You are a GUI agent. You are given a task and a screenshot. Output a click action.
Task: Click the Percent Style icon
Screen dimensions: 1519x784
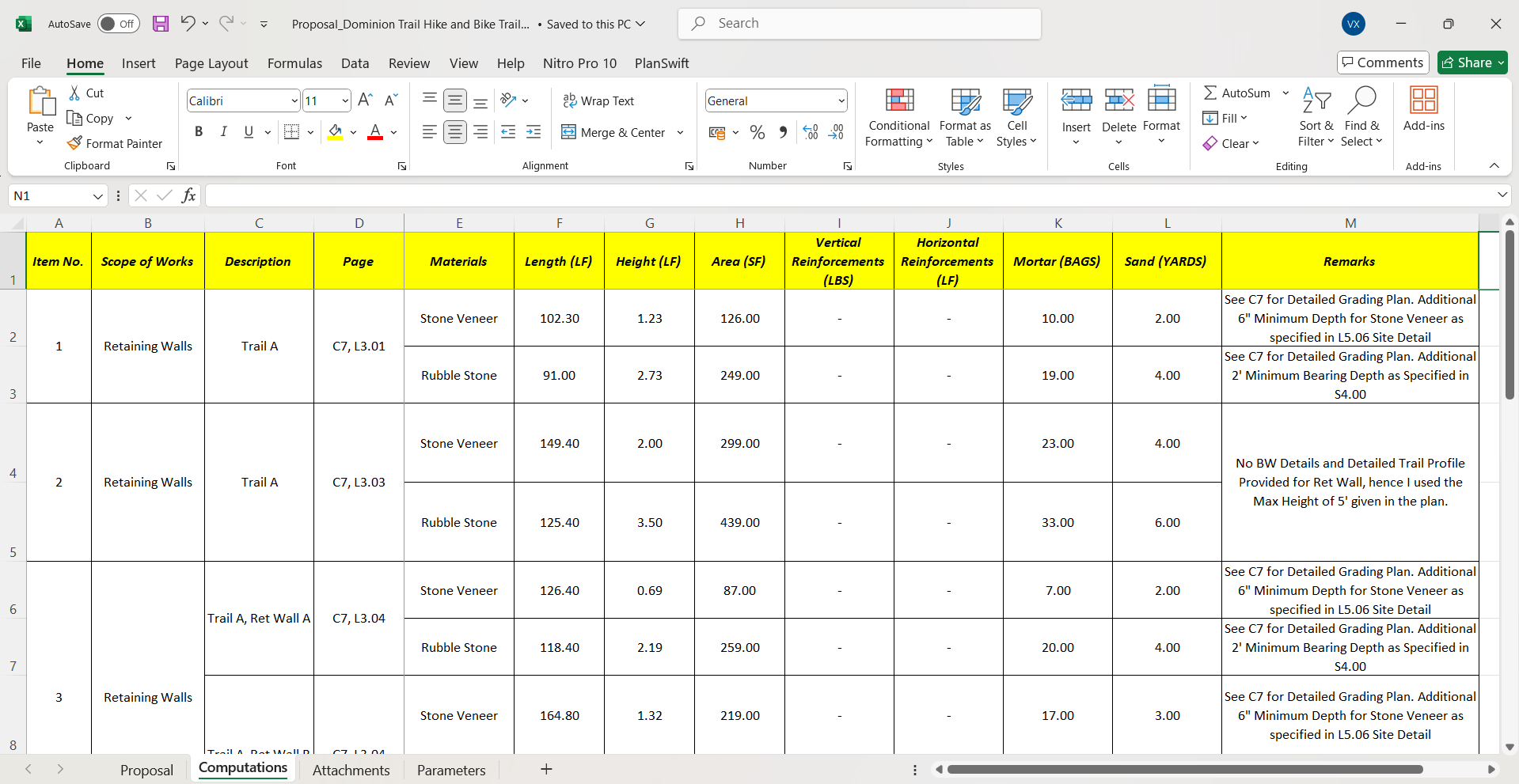pyautogui.click(x=758, y=132)
